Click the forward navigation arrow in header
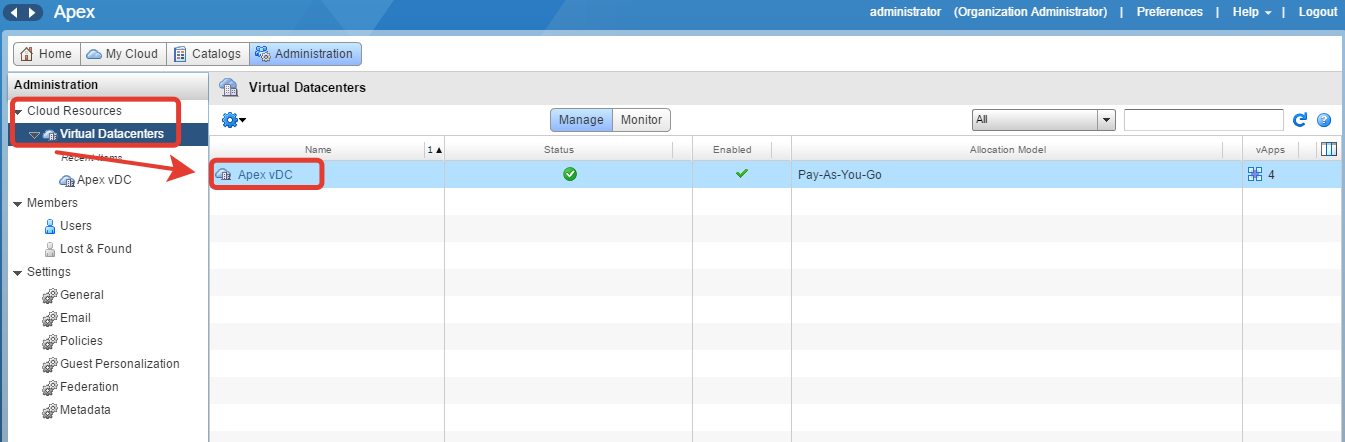The width and height of the screenshot is (1345, 442). [x=34, y=12]
